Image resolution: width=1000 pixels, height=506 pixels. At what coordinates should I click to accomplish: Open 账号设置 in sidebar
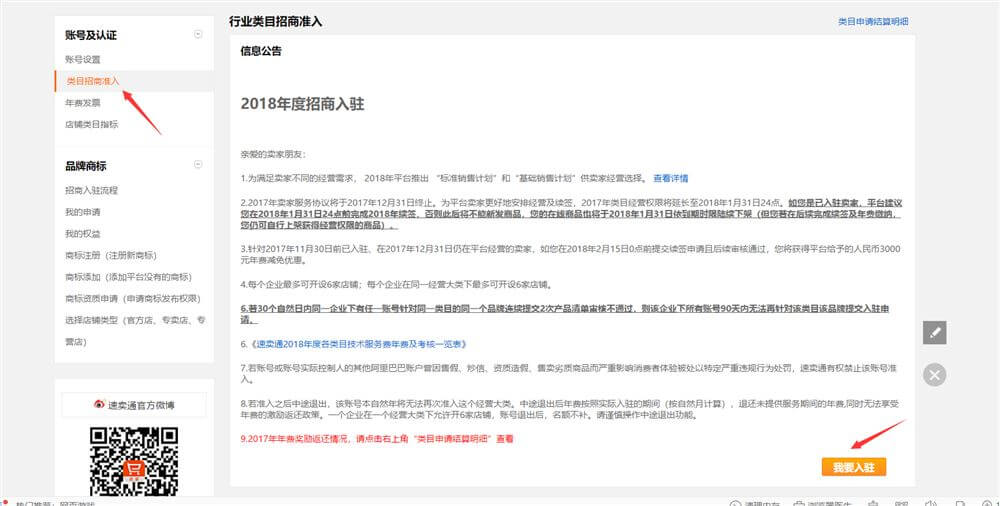coord(83,60)
